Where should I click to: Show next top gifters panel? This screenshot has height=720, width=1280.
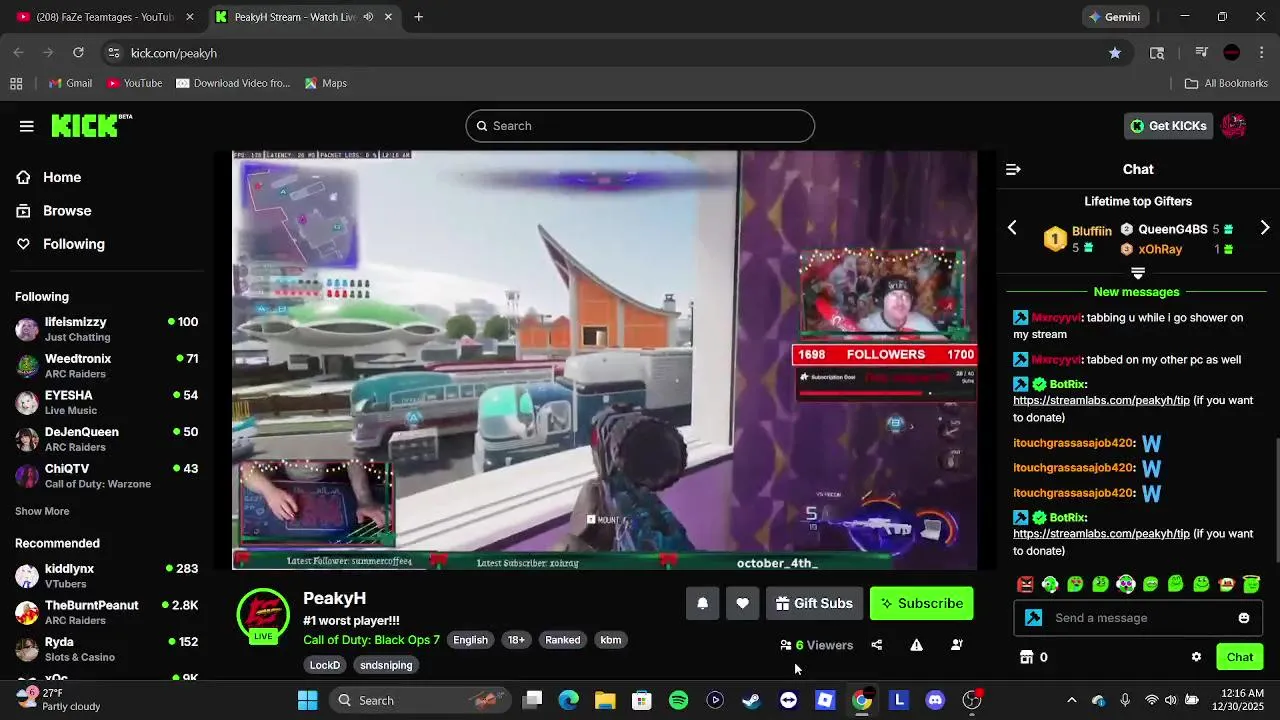coord(1265,228)
